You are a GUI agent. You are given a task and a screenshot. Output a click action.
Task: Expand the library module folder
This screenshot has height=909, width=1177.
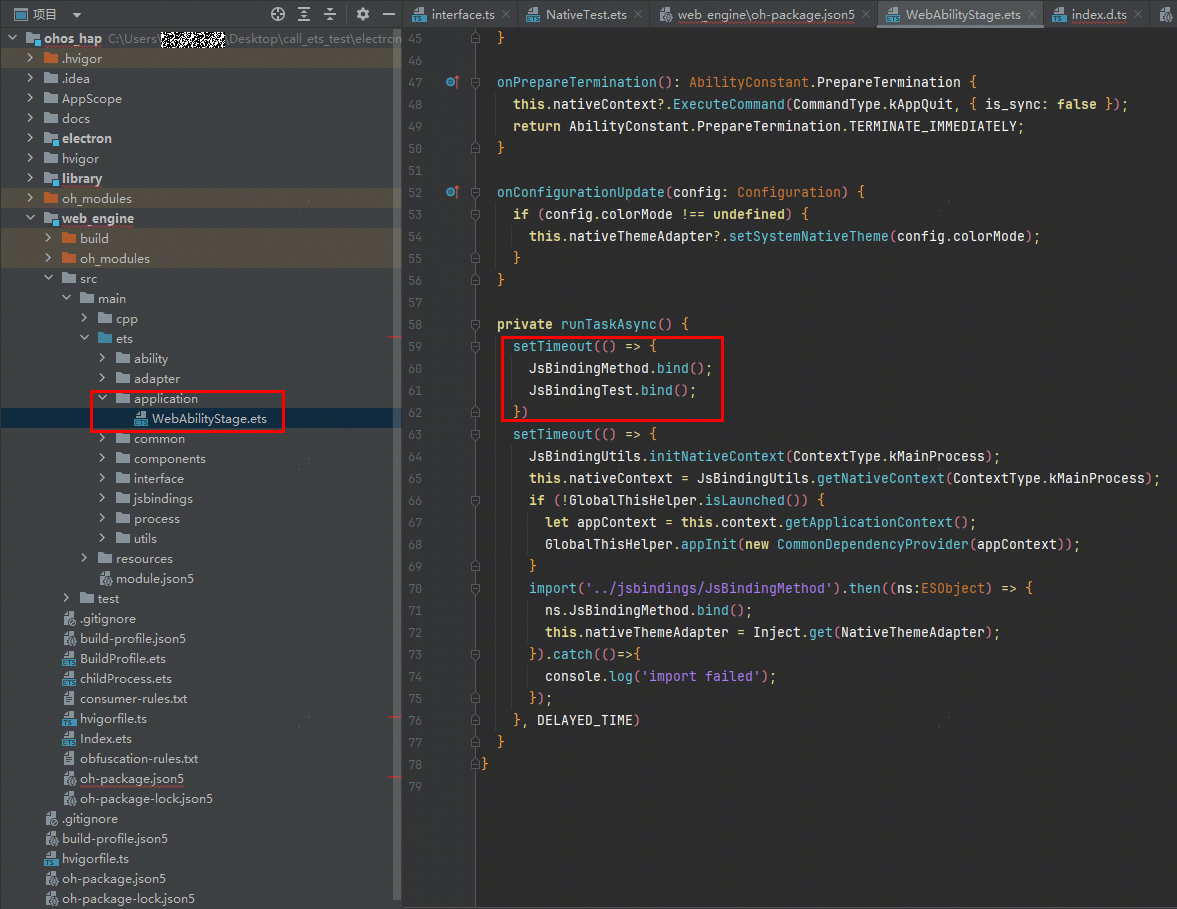30,178
